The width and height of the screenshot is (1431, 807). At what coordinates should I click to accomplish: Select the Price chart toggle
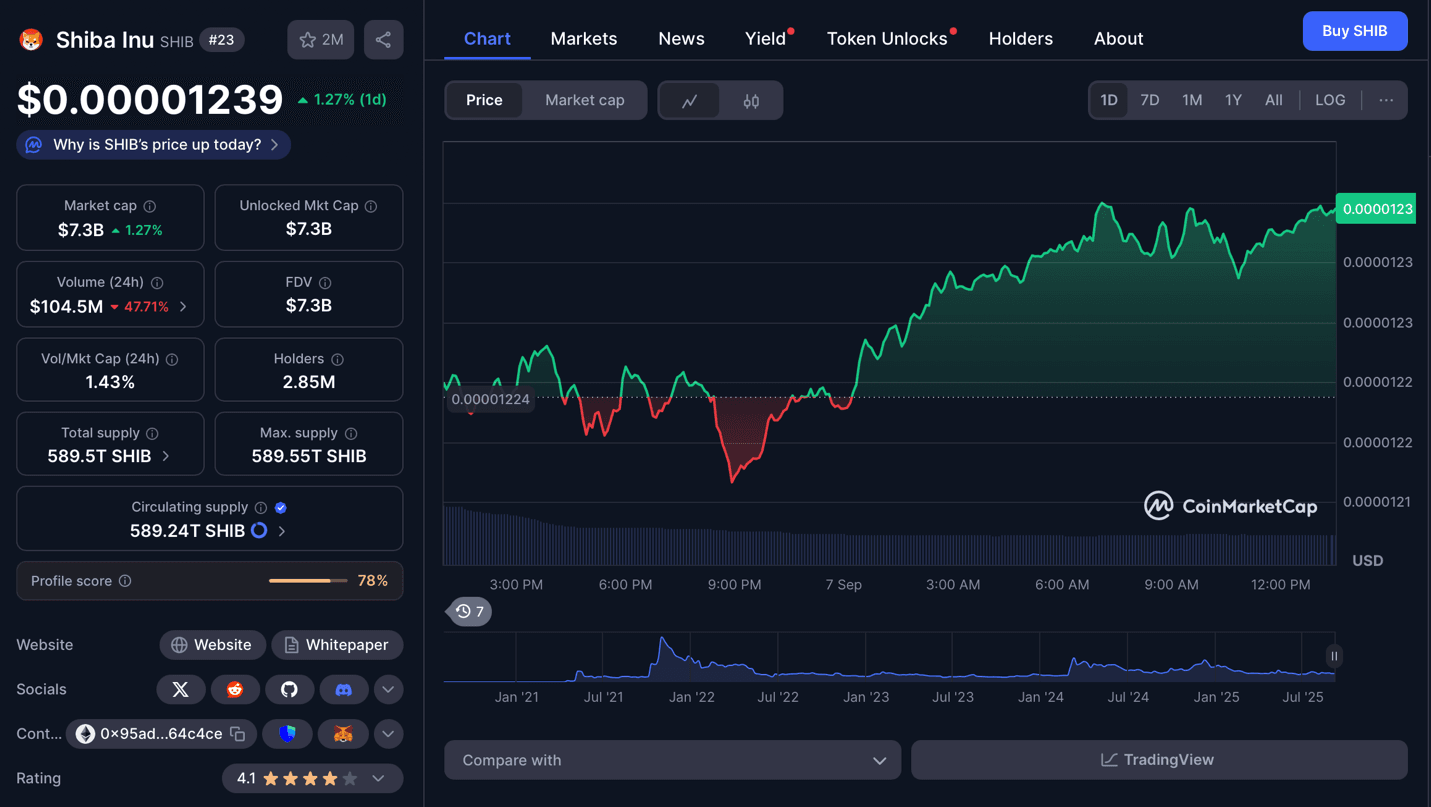point(484,100)
